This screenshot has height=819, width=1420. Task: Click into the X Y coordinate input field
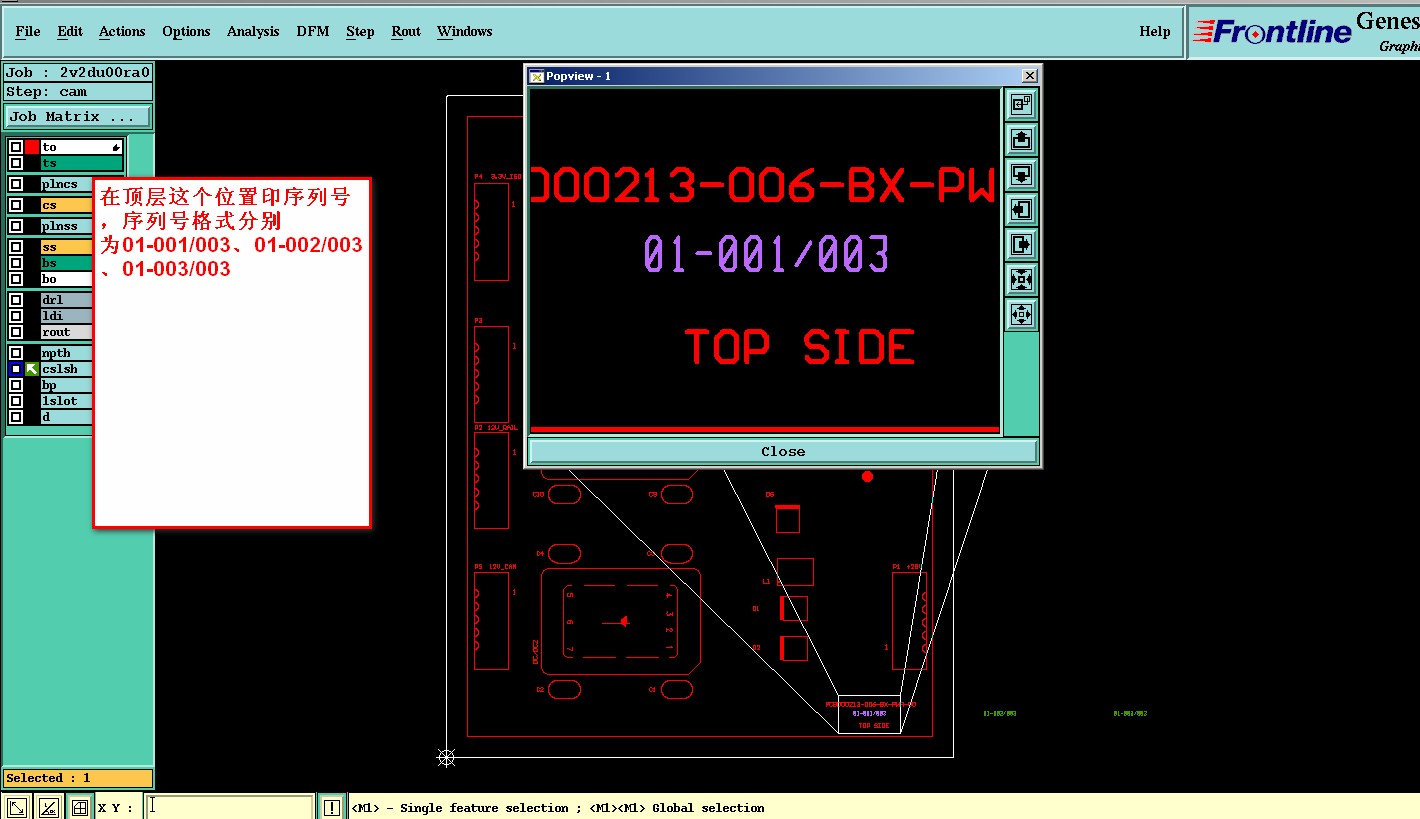coord(230,807)
